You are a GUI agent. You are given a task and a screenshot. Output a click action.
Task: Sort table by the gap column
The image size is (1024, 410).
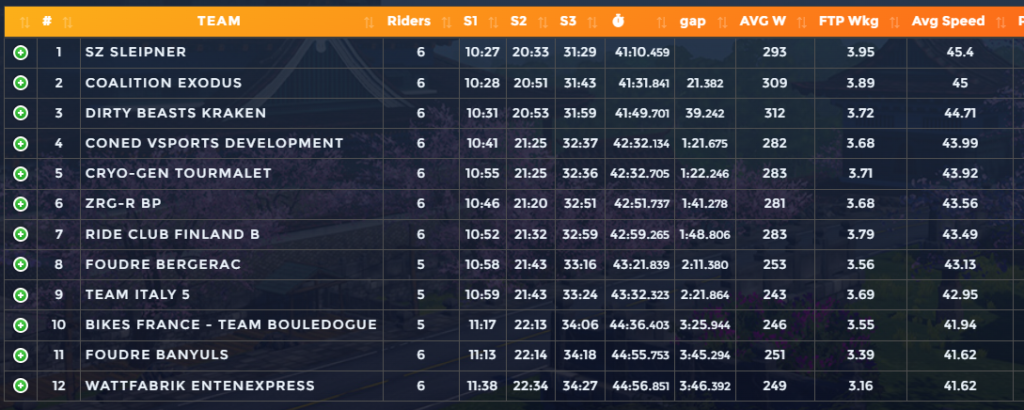pyautogui.click(x=692, y=21)
